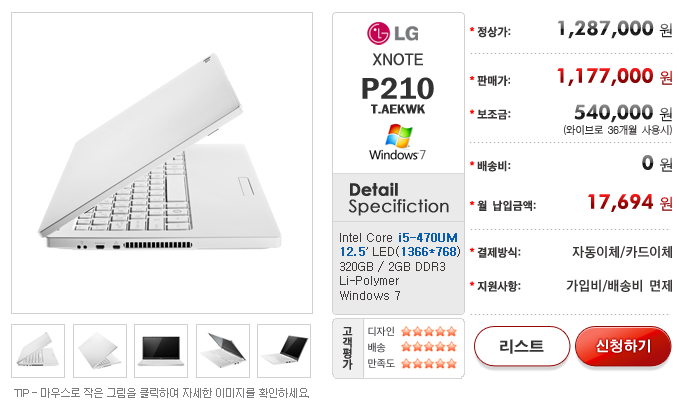This screenshot has height=404, width=679.
Task: Click the Detail Specifiction heading
Action: [x=399, y=198]
